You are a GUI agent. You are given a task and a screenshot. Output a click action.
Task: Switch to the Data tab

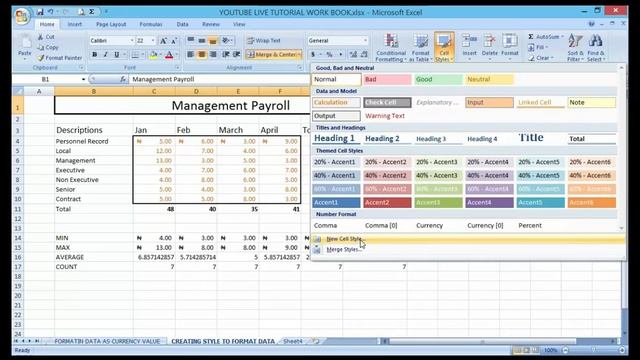point(182,24)
